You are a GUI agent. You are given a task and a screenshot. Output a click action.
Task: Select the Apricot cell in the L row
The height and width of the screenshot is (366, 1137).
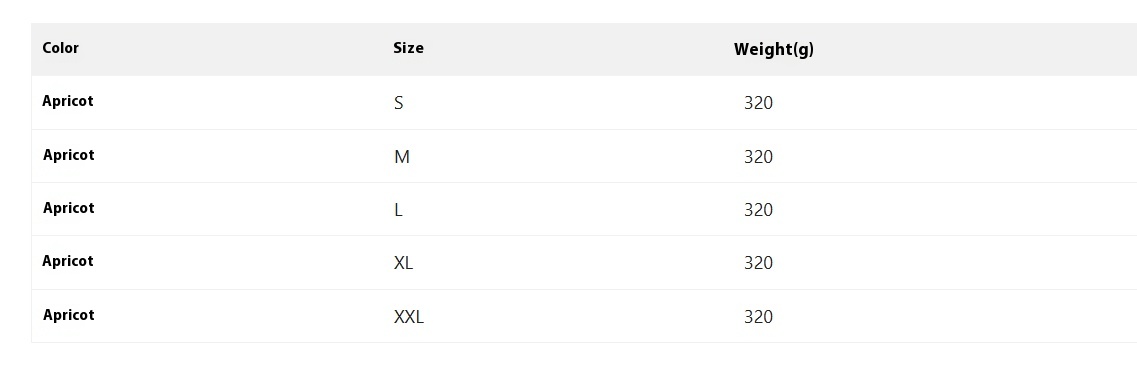point(68,208)
